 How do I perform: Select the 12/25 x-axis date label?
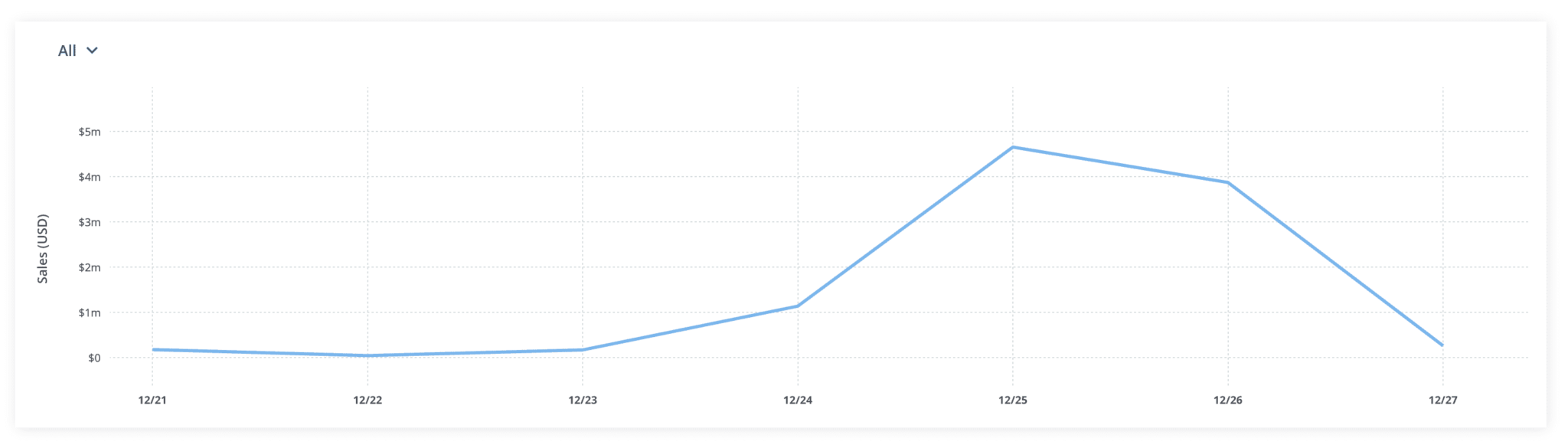(x=1013, y=400)
